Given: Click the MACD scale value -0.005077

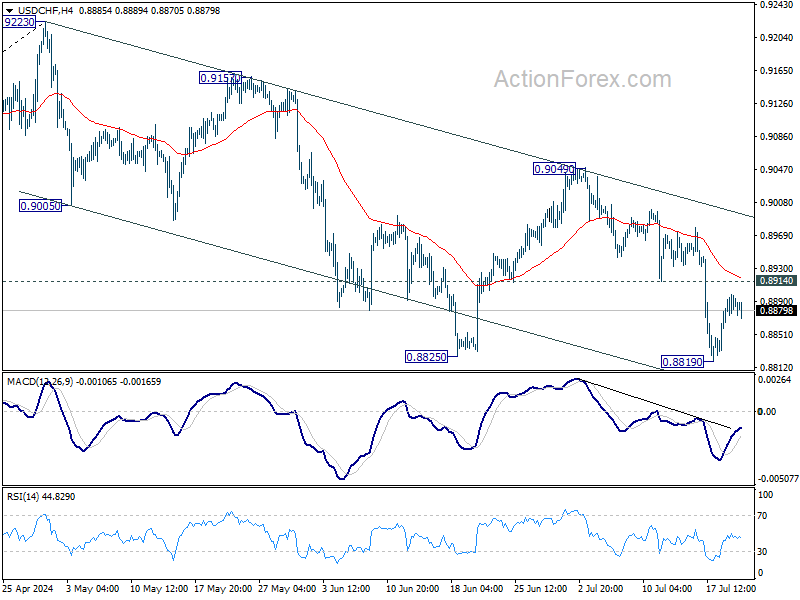Looking at the screenshot, I should click(778, 479).
